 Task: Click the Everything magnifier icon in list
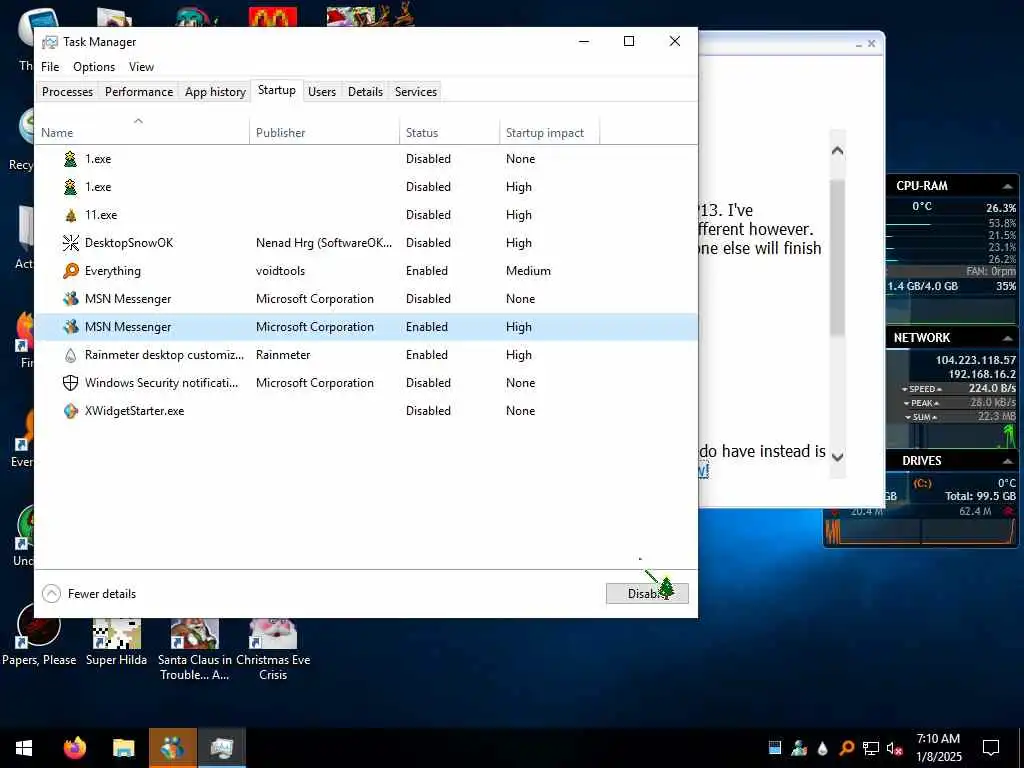click(71, 271)
